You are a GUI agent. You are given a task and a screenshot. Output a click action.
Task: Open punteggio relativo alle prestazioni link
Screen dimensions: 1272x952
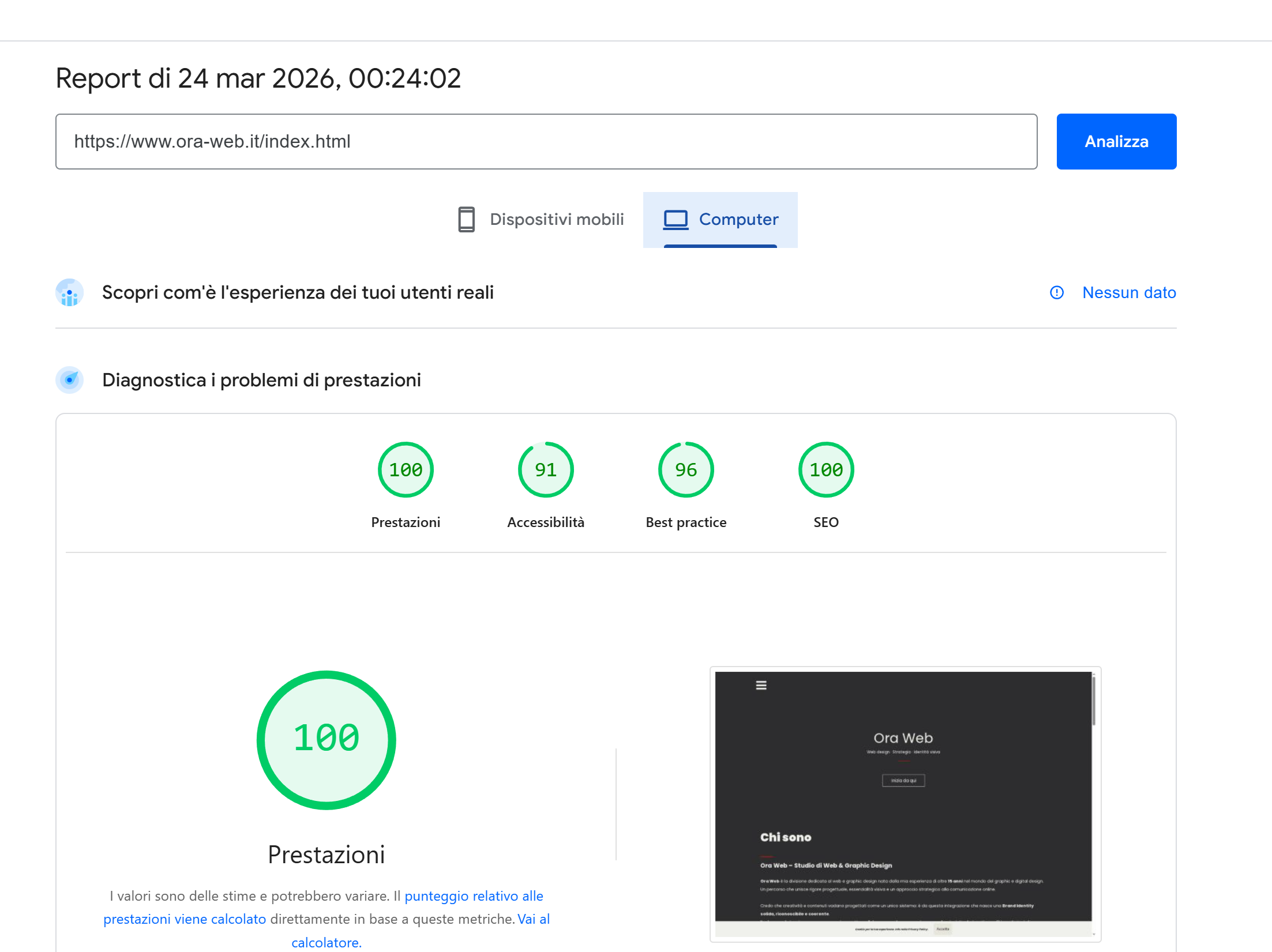coord(473,896)
